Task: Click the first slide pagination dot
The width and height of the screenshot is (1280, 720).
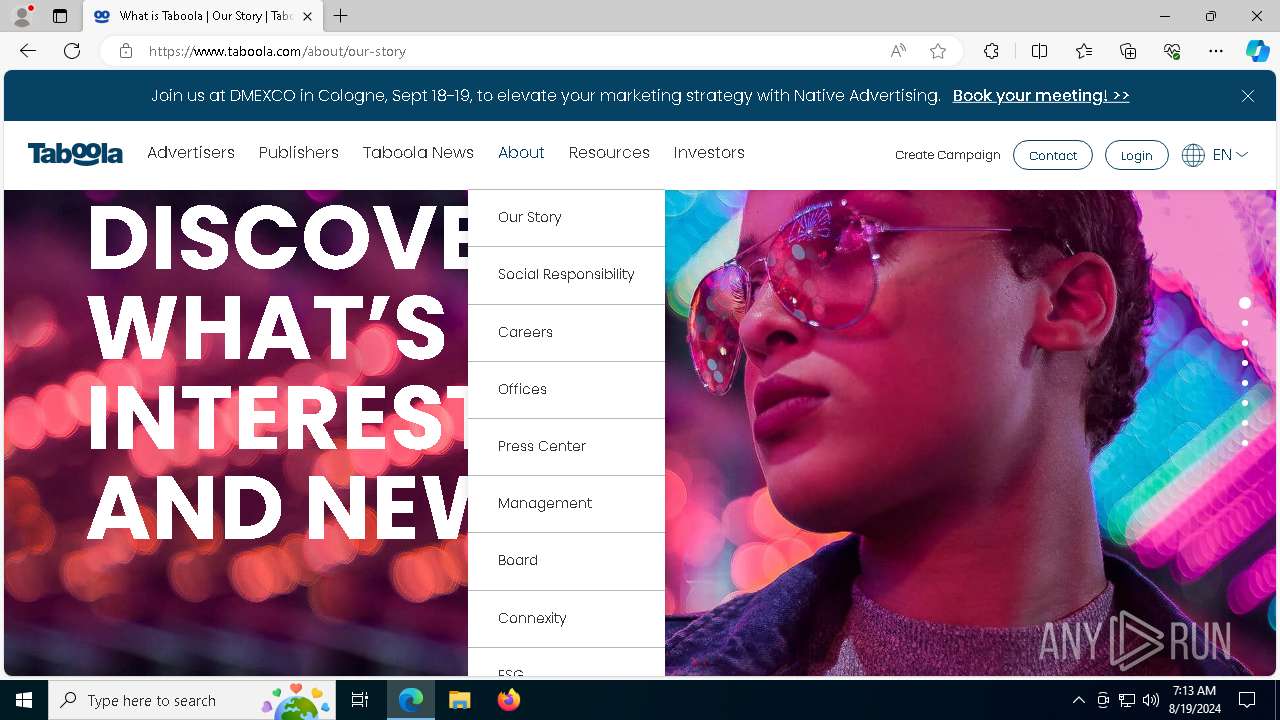Action: click(1245, 303)
